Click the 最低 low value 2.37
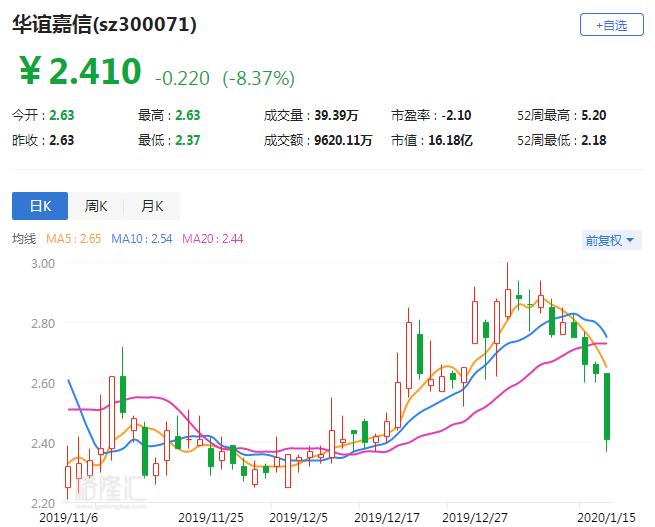Image resolution: width=655 pixels, height=527 pixels. click(x=188, y=140)
